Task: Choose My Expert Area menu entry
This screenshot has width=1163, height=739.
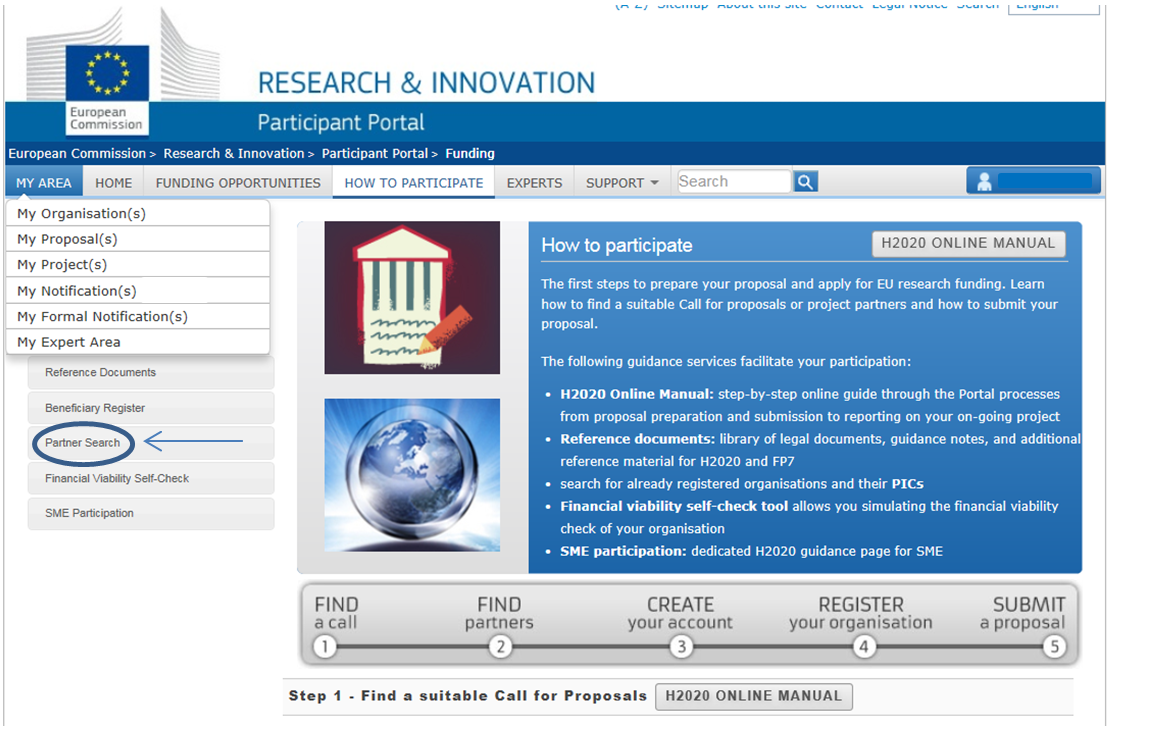Action: pyautogui.click(x=138, y=342)
